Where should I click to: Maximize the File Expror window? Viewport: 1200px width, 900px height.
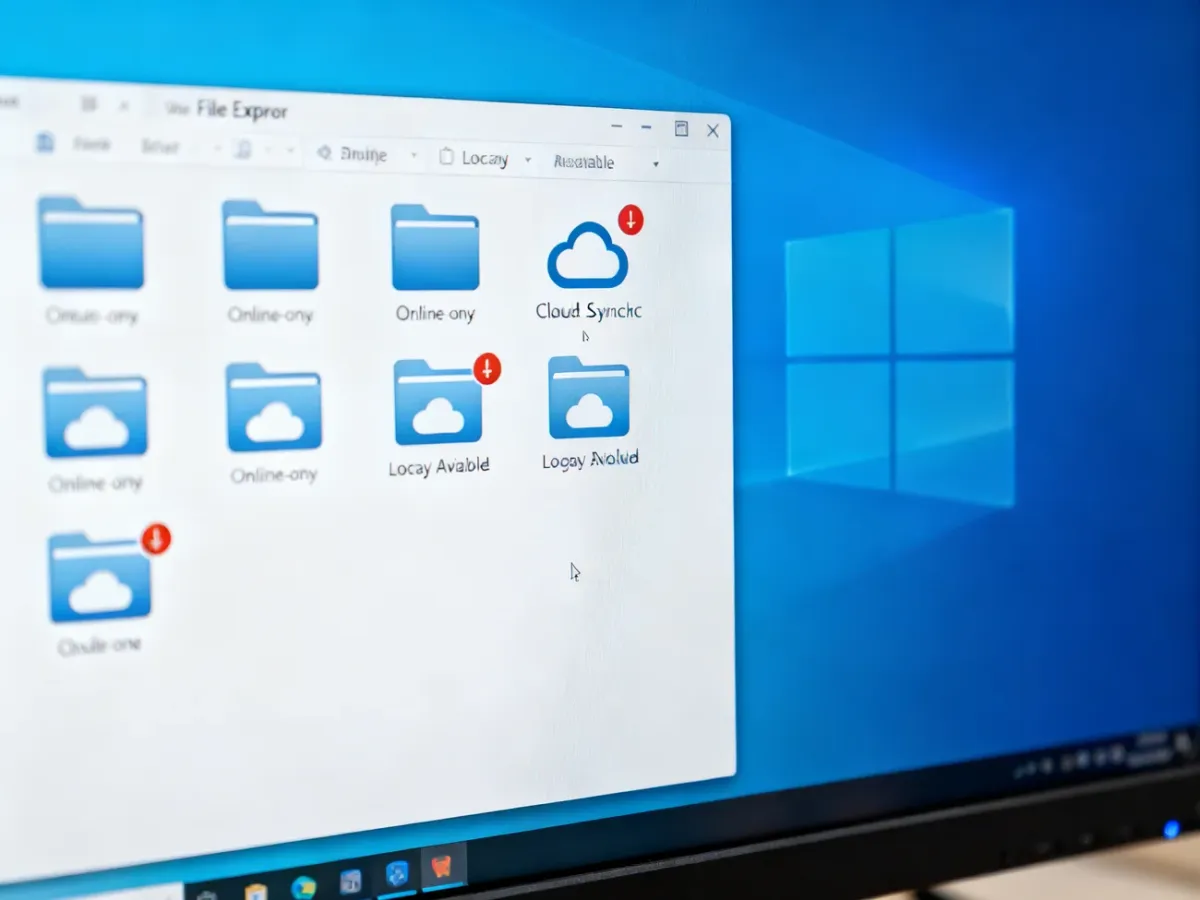(681, 128)
